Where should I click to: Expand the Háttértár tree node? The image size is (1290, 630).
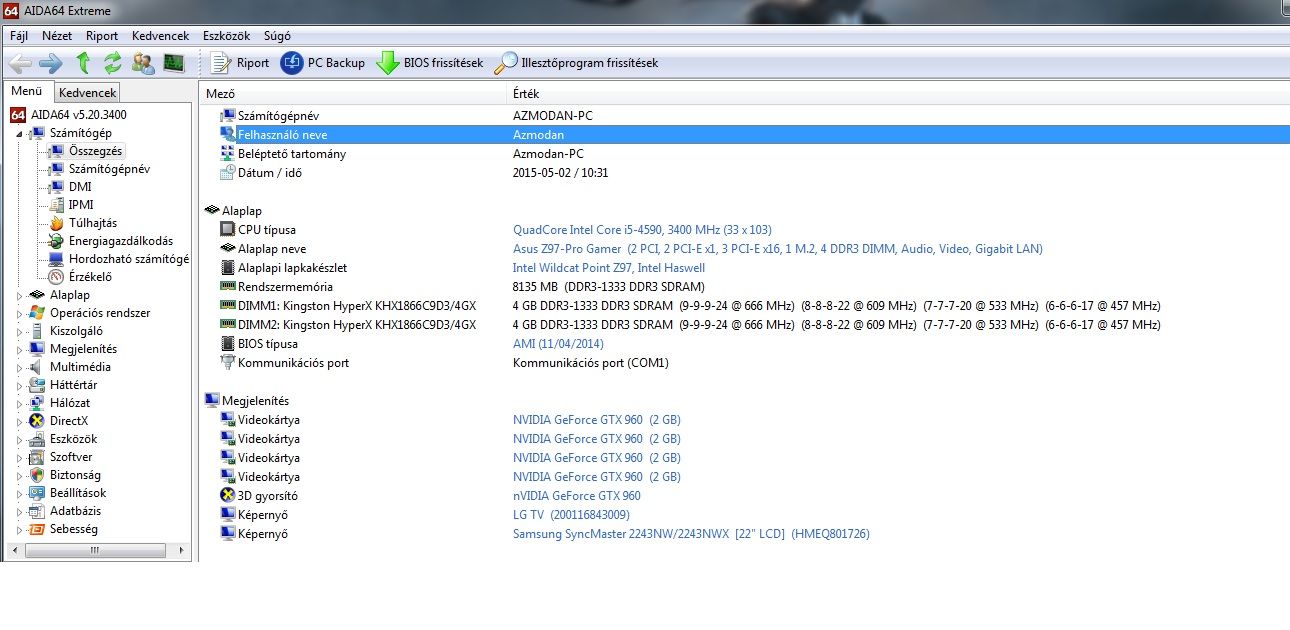[20, 385]
